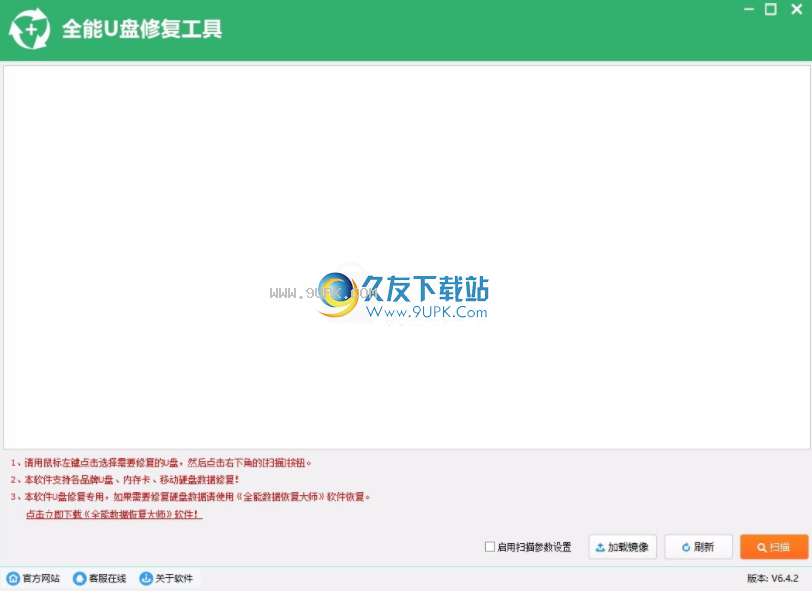Minimize the window

click(x=749, y=9)
